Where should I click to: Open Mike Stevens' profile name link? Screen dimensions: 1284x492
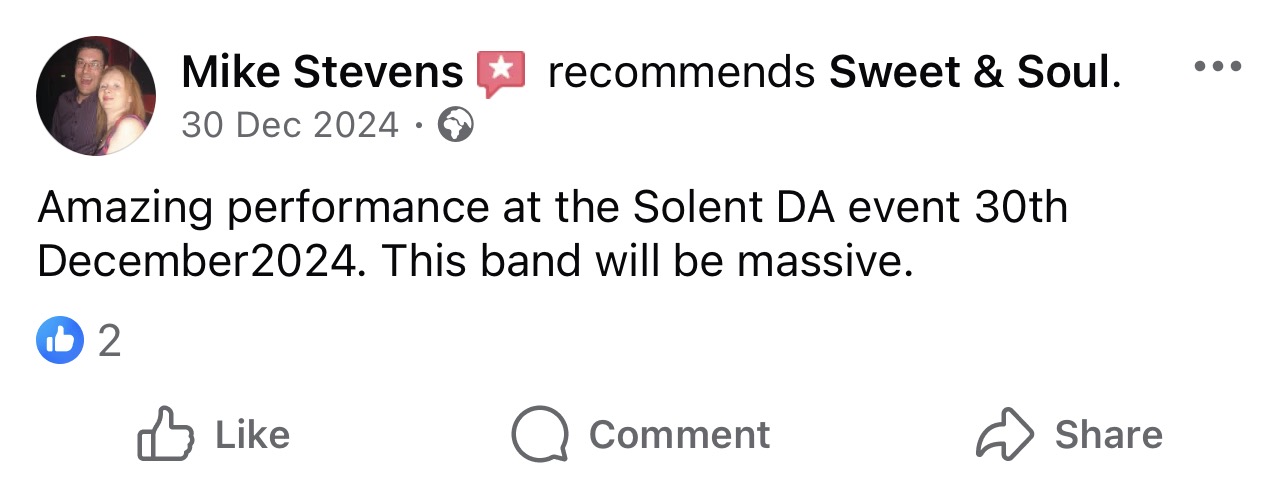(x=323, y=72)
